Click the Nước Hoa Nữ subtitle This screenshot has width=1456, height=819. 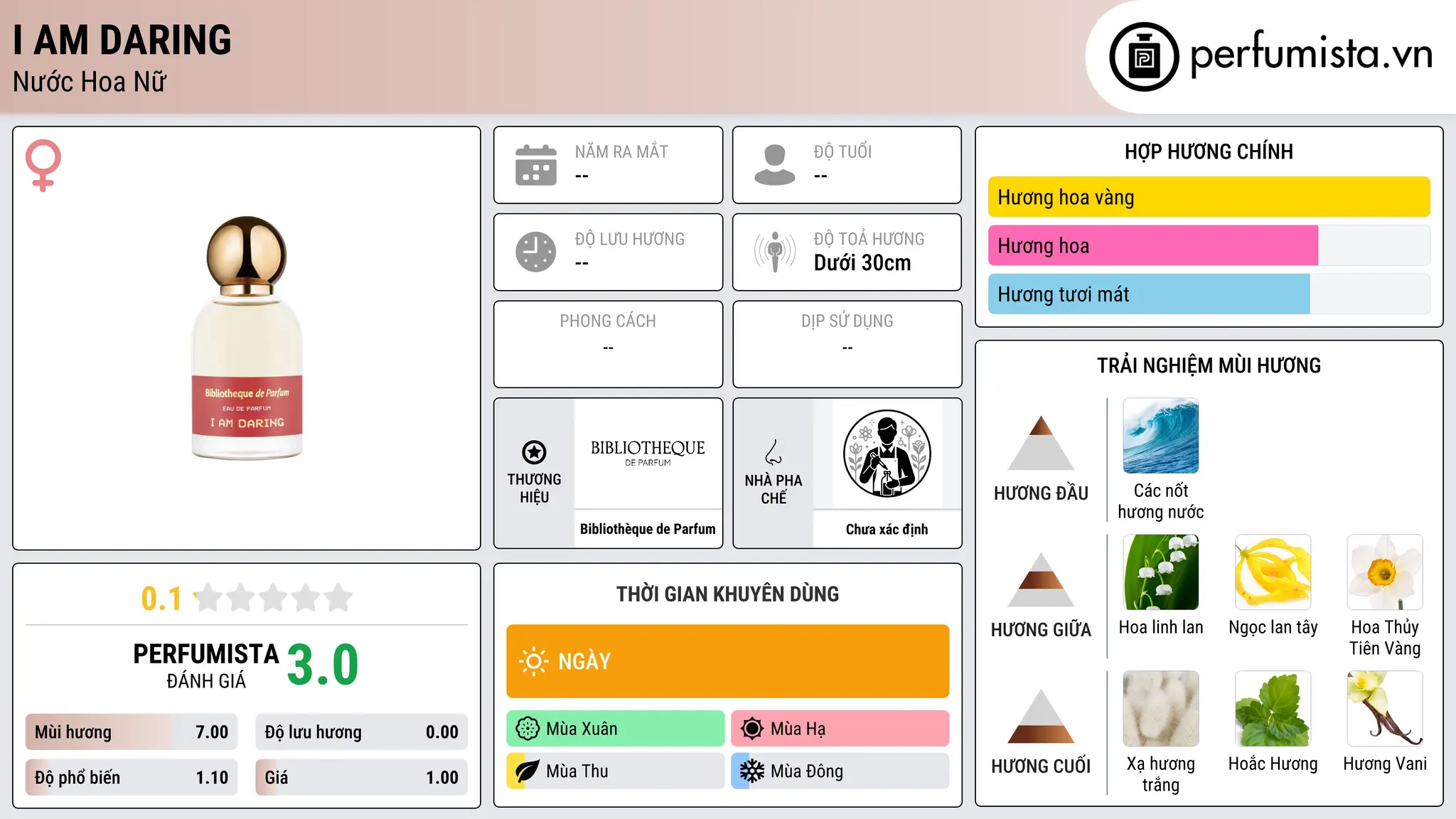point(90,82)
